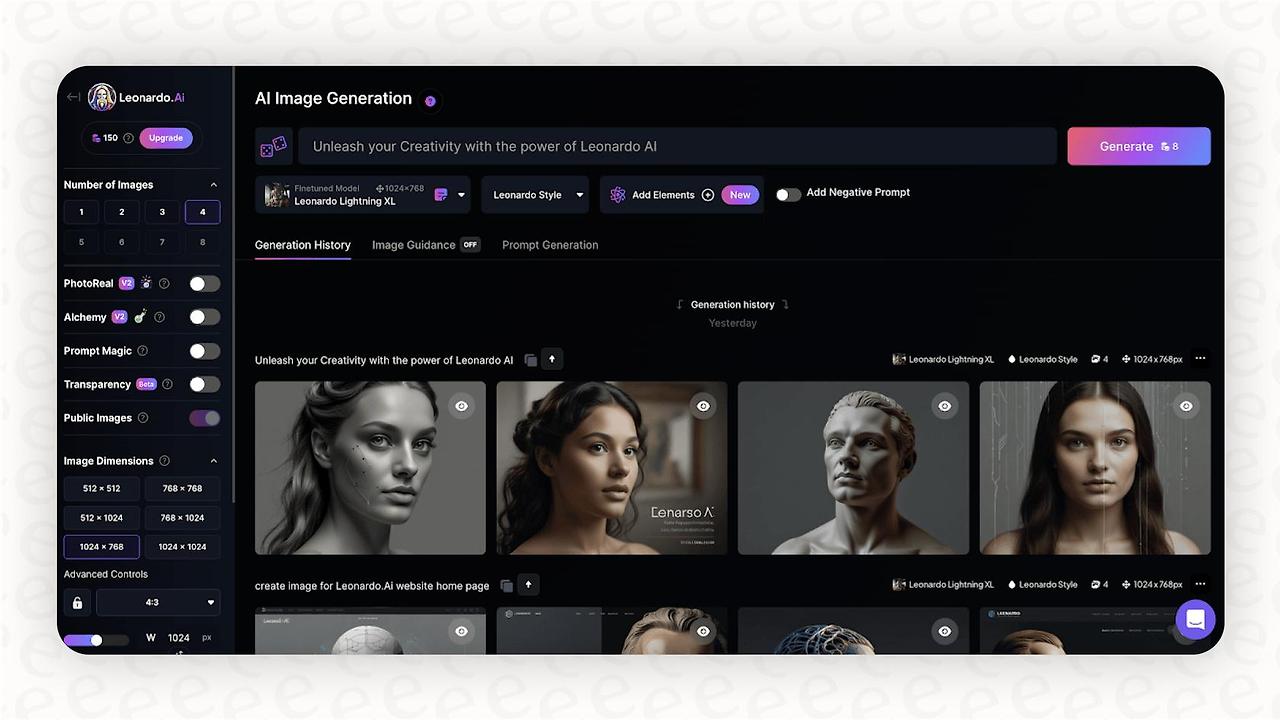
Task: Click the 150 tokens counter
Action: tap(104, 138)
